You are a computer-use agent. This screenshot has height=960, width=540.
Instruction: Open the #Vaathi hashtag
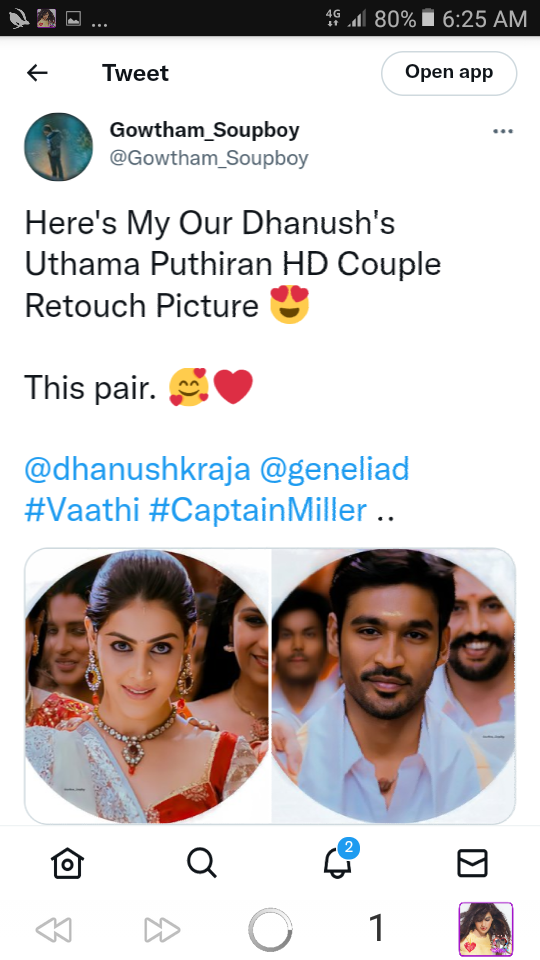[x=82, y=510]
